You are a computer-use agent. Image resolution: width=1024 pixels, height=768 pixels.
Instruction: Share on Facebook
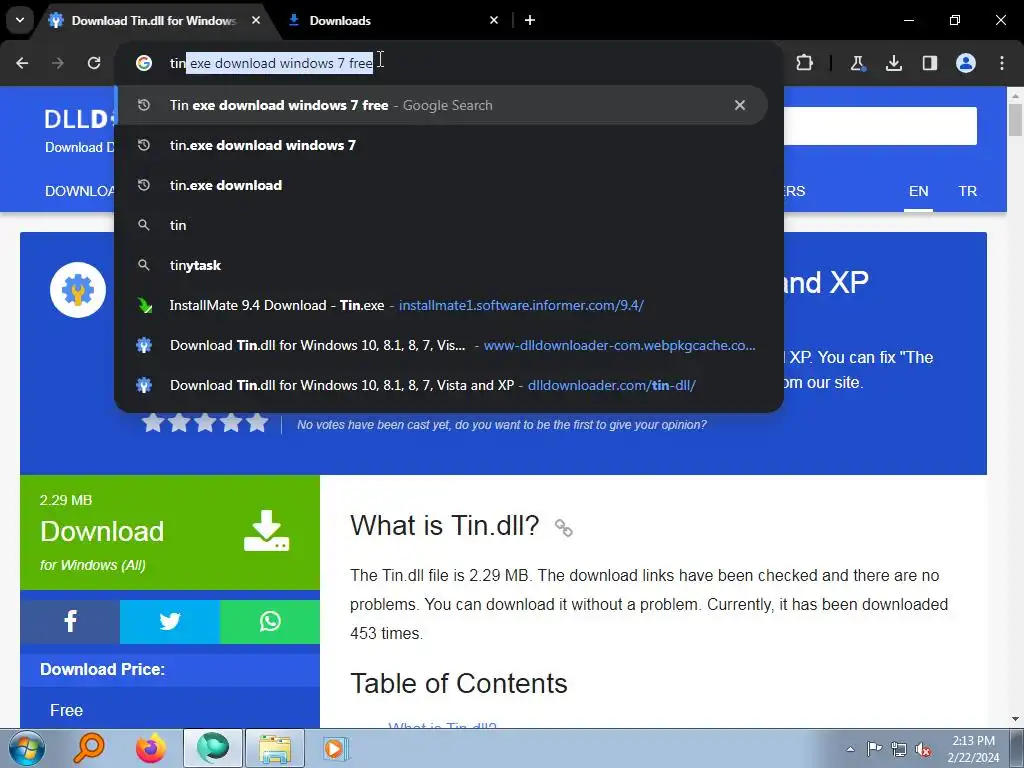[70, 621]
